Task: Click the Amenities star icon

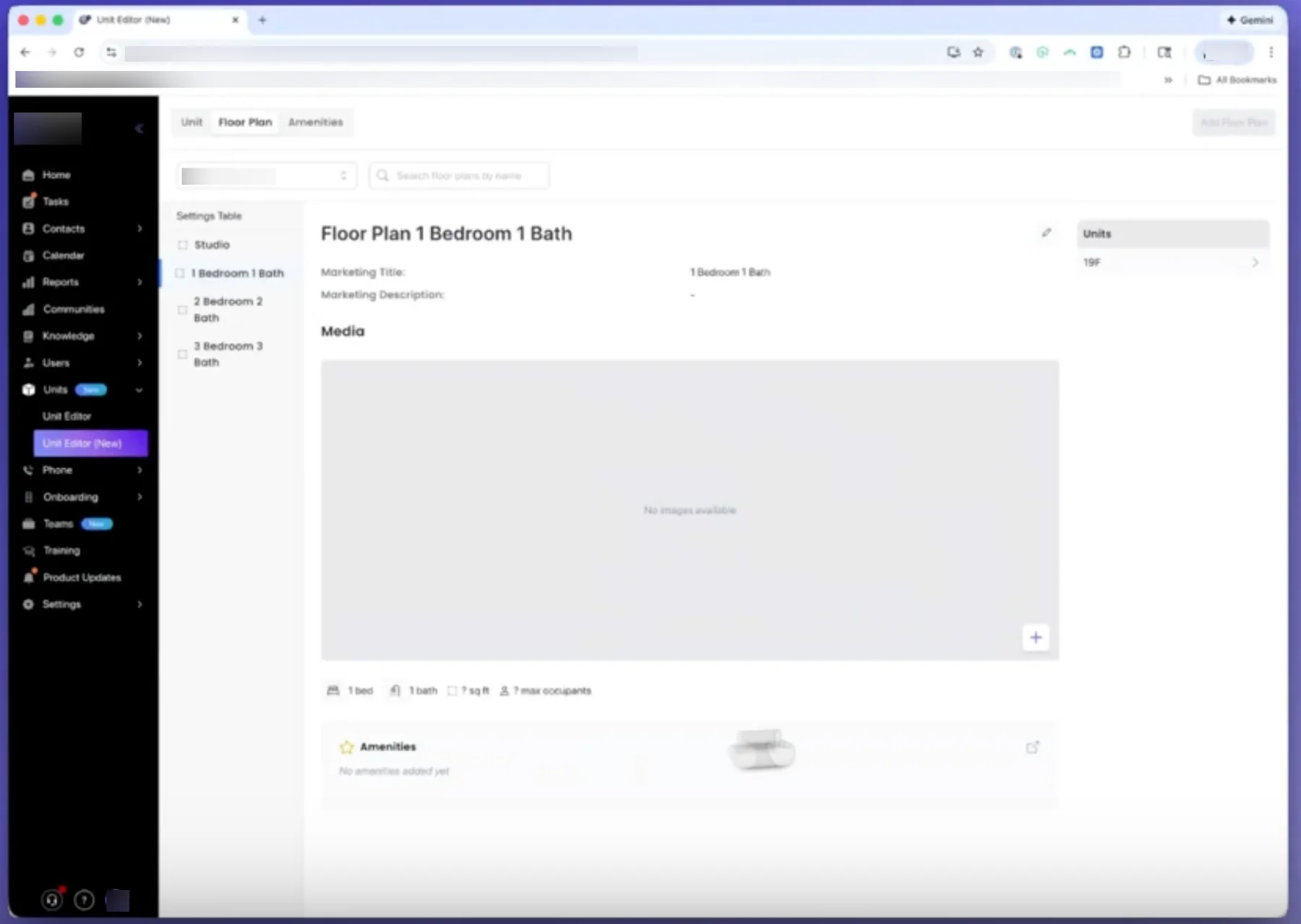Action: coord(347,747)
